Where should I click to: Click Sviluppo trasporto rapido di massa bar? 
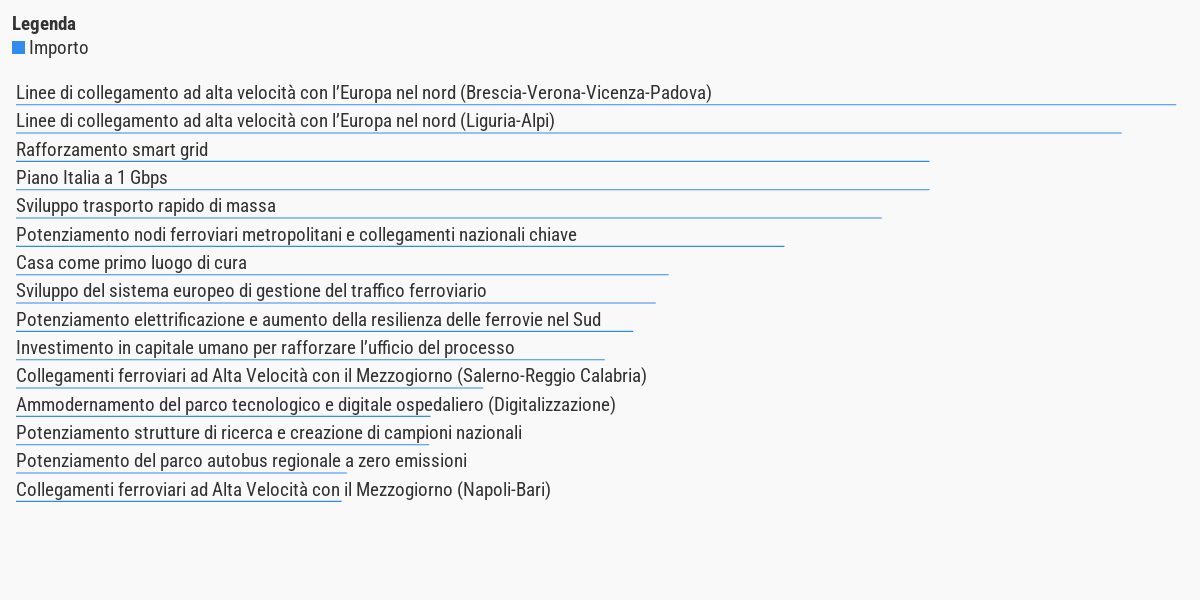pyautogui.click(x=449, y=206)
